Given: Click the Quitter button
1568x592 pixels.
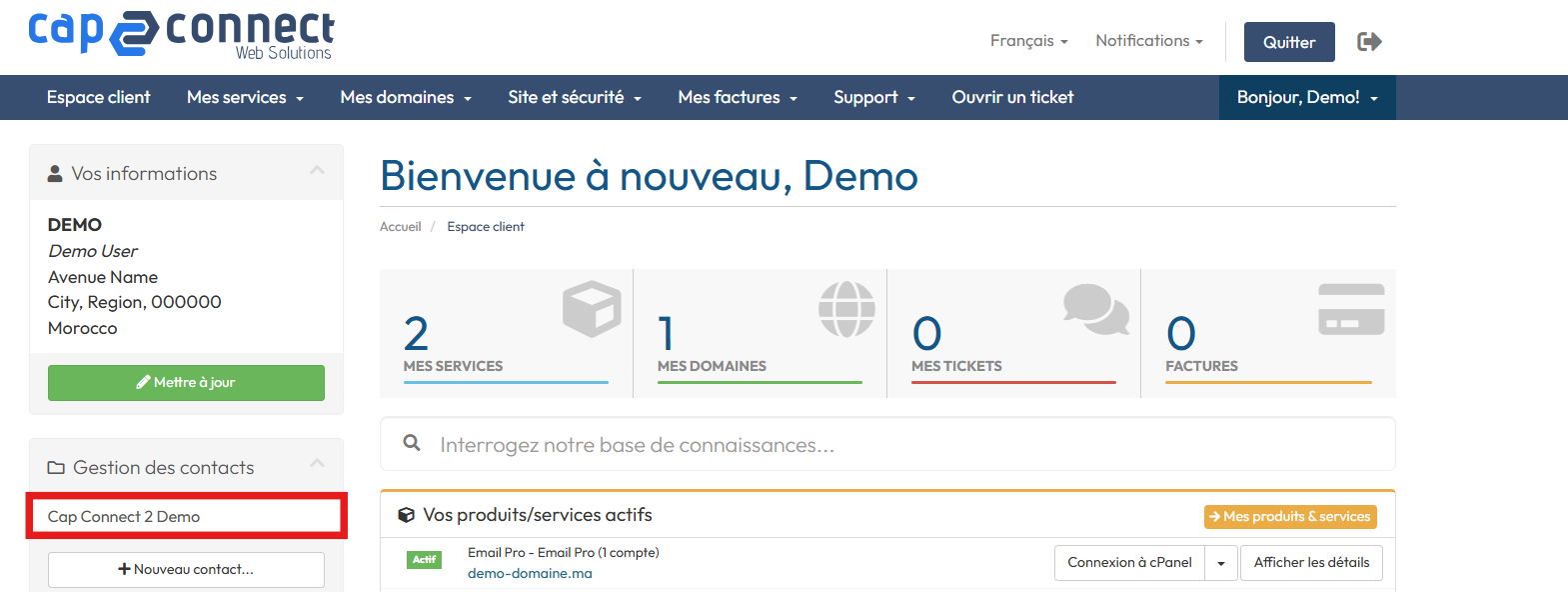Looking at the screenshot, I should click(1289, 42).
